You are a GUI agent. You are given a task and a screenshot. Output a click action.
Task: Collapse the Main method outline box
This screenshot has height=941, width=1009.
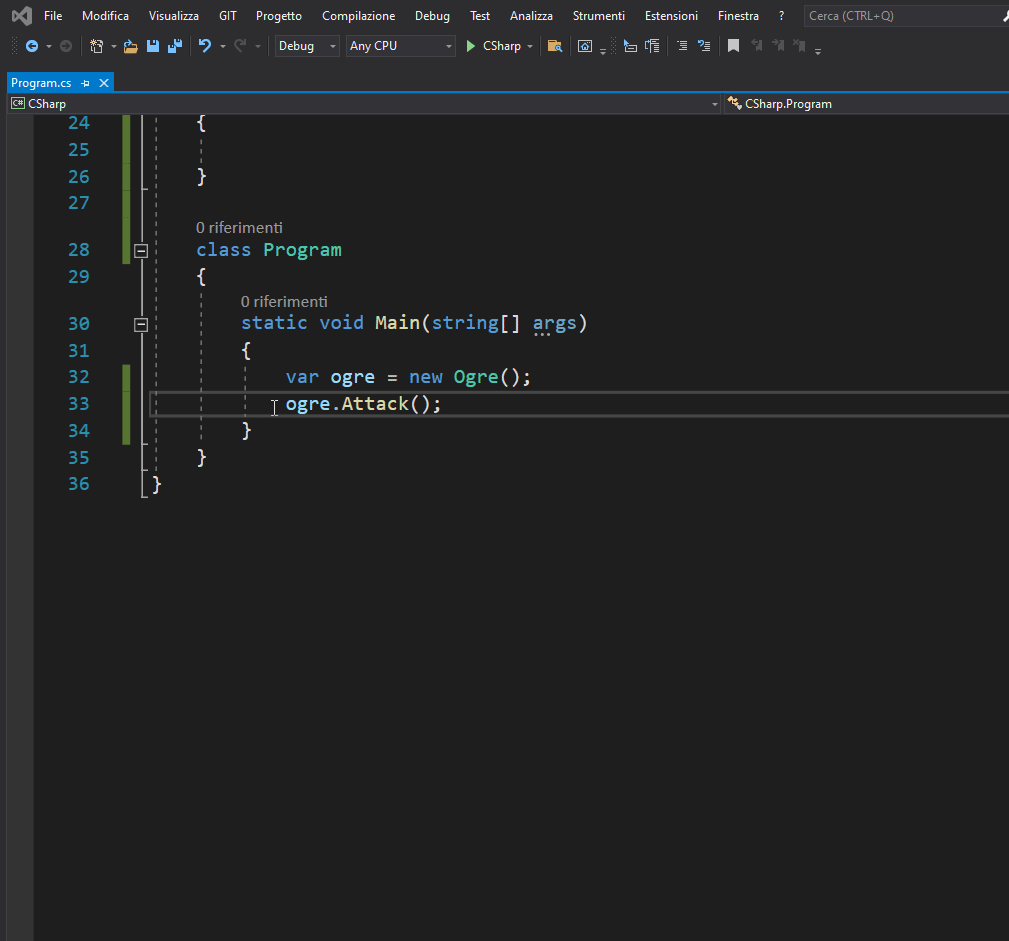click(x=141, y=324)
